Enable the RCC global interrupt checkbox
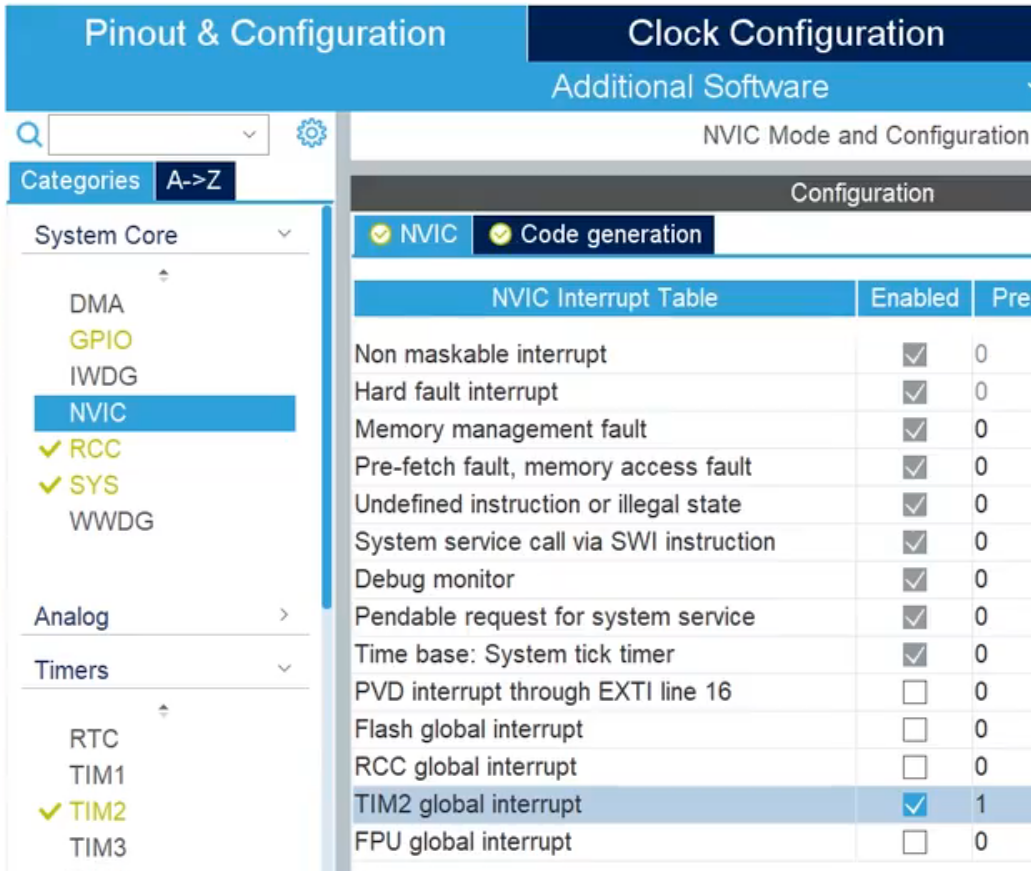1031x871 pixels. (x=914, y=767)
